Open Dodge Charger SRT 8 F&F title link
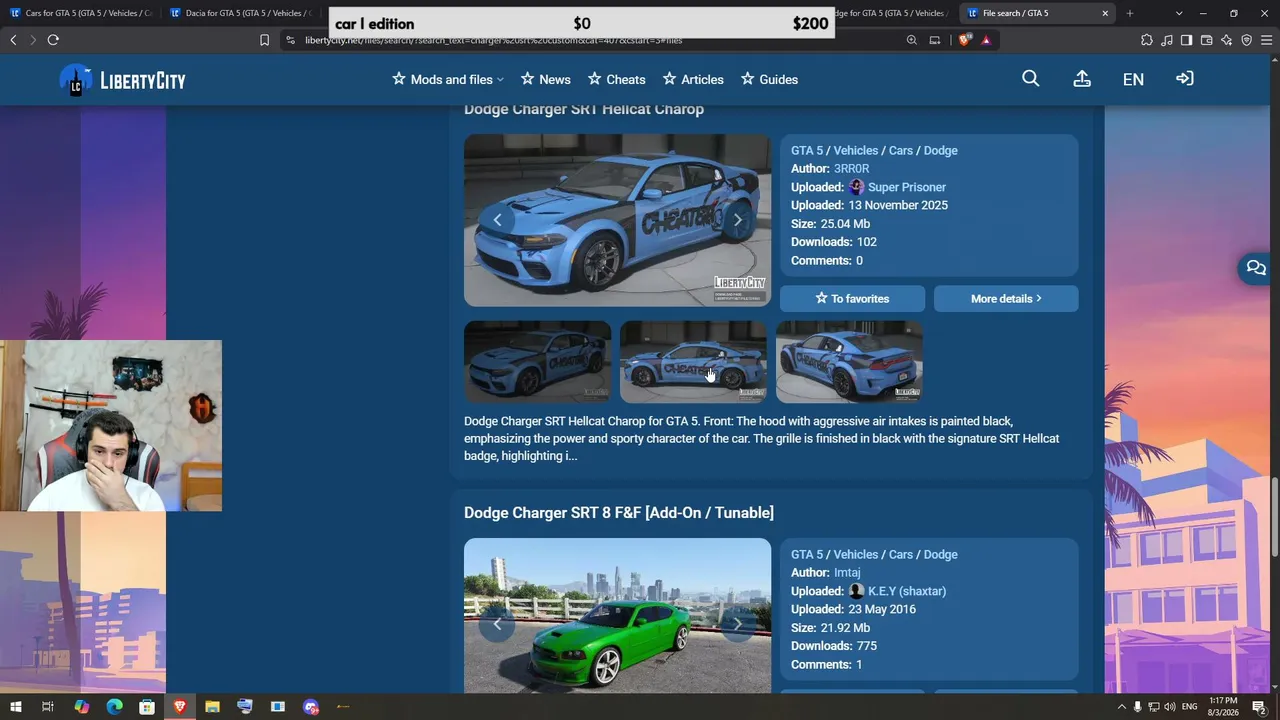The height and width of the screenshot is (720, 1280). point(619,513)
